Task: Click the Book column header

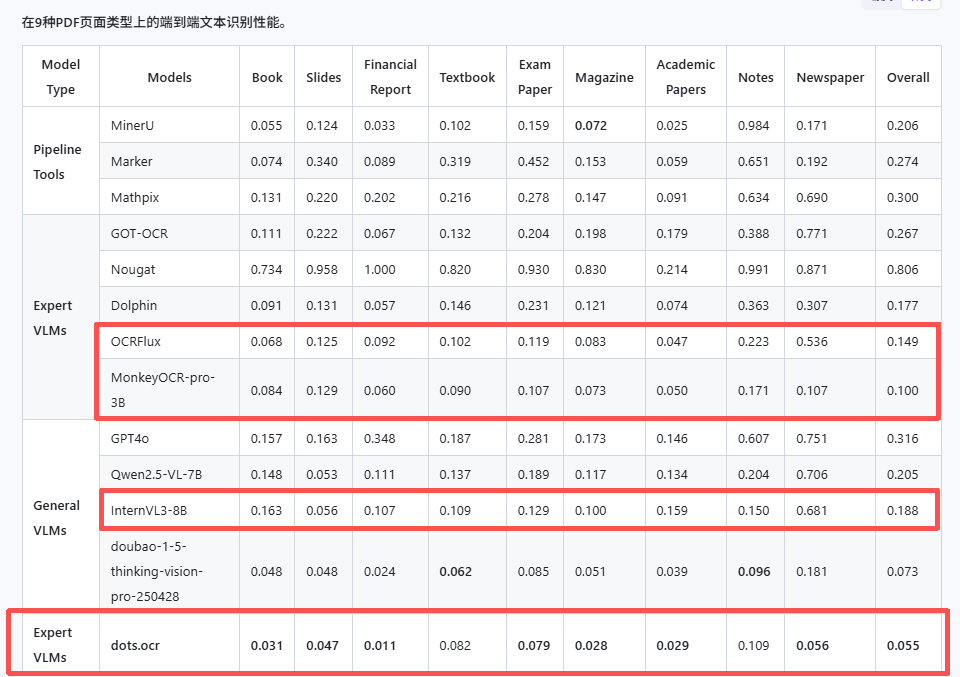Action: 267,77
